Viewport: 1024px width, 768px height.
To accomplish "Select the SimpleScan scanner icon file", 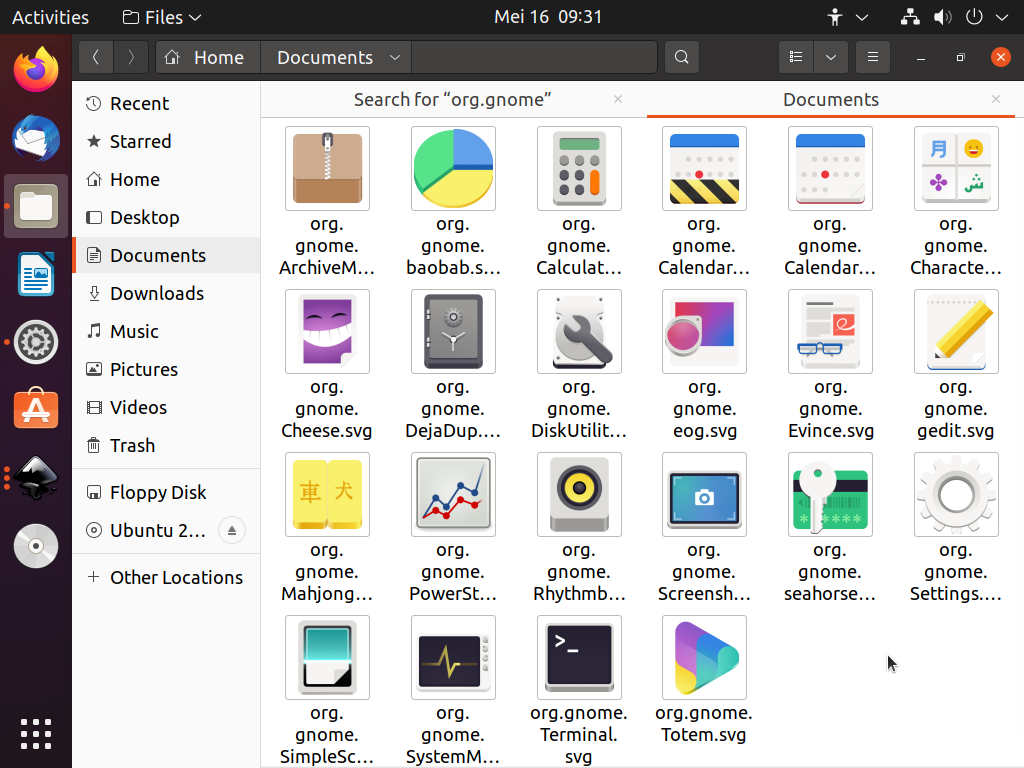I will (x=327, y=658).
